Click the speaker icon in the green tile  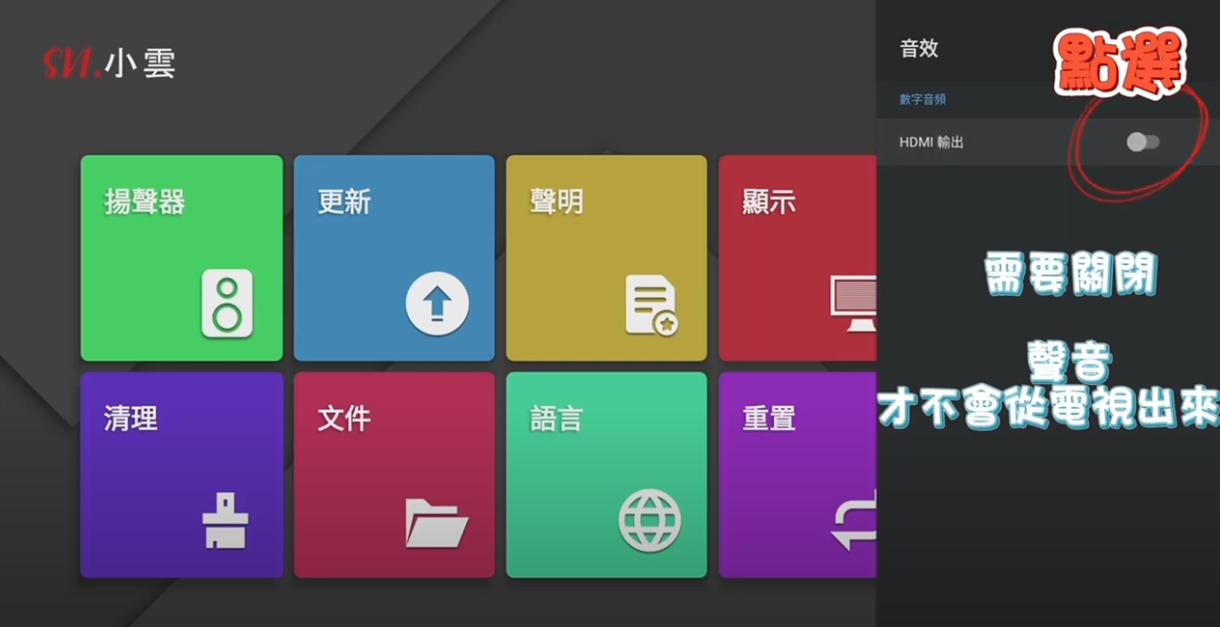(227, 303)
